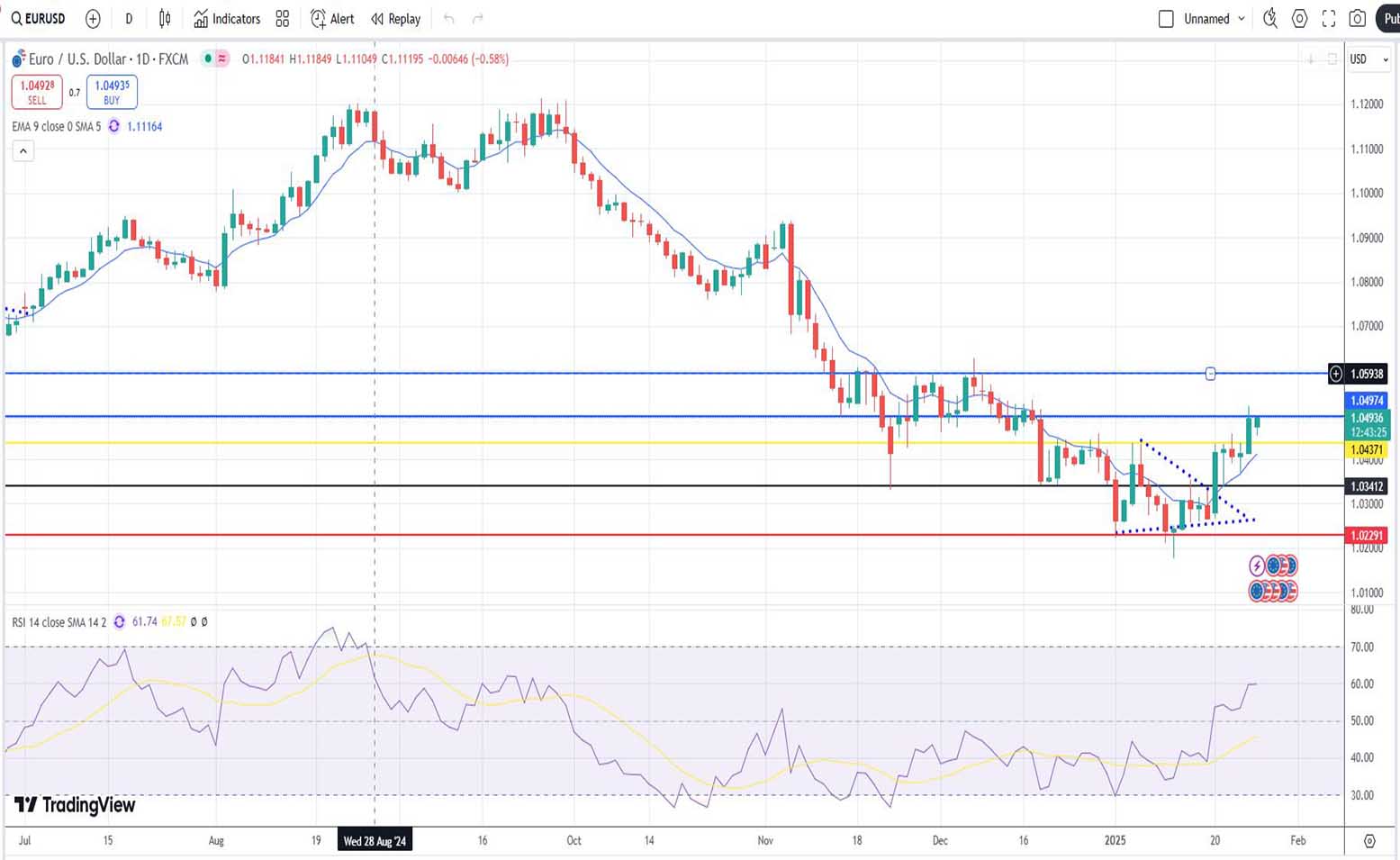Open the USD currency dropdown
The width and height of the screenshot is (1400, 860).
pos(1368,59)
